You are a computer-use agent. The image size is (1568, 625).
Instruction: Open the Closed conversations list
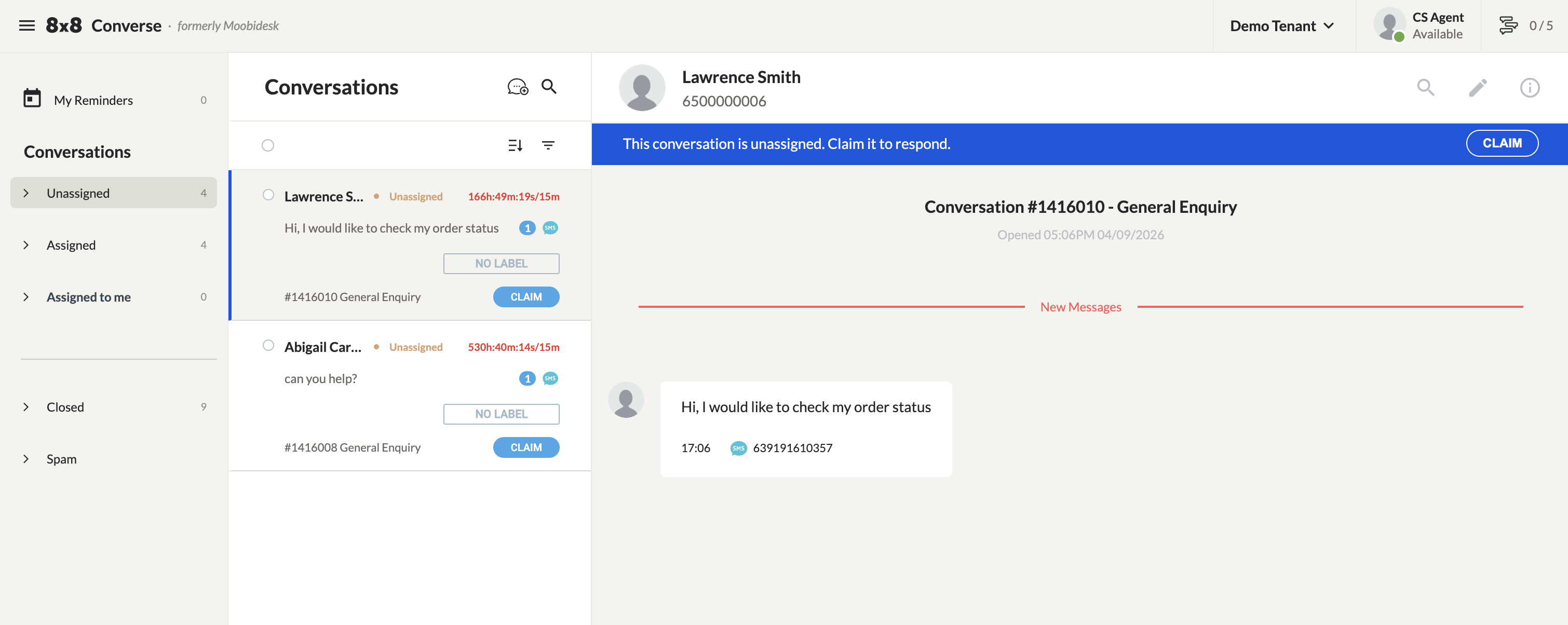tap(114, 406)
